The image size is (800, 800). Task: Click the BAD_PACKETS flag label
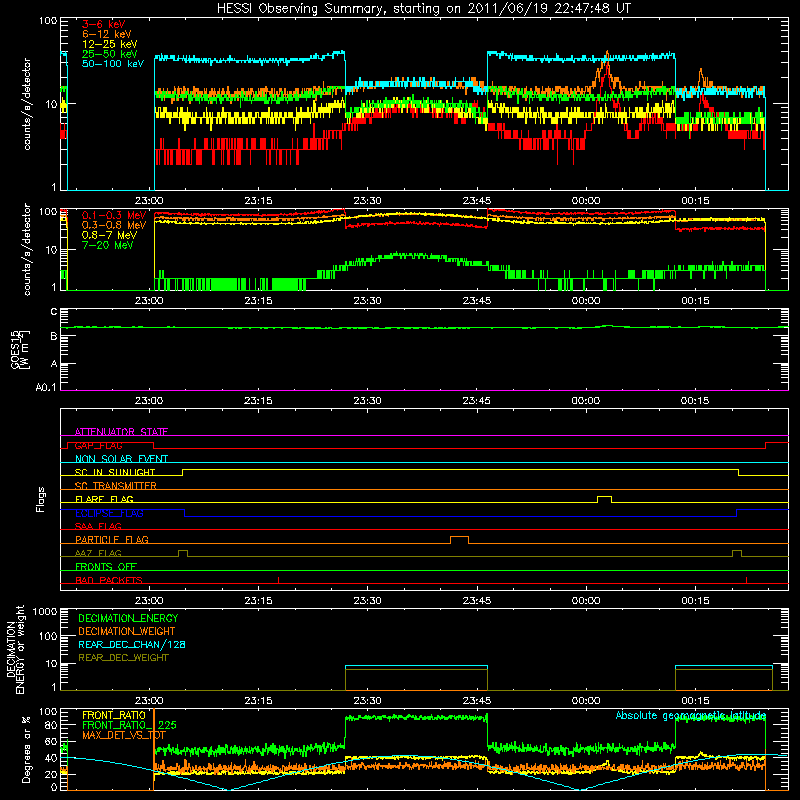109,580
